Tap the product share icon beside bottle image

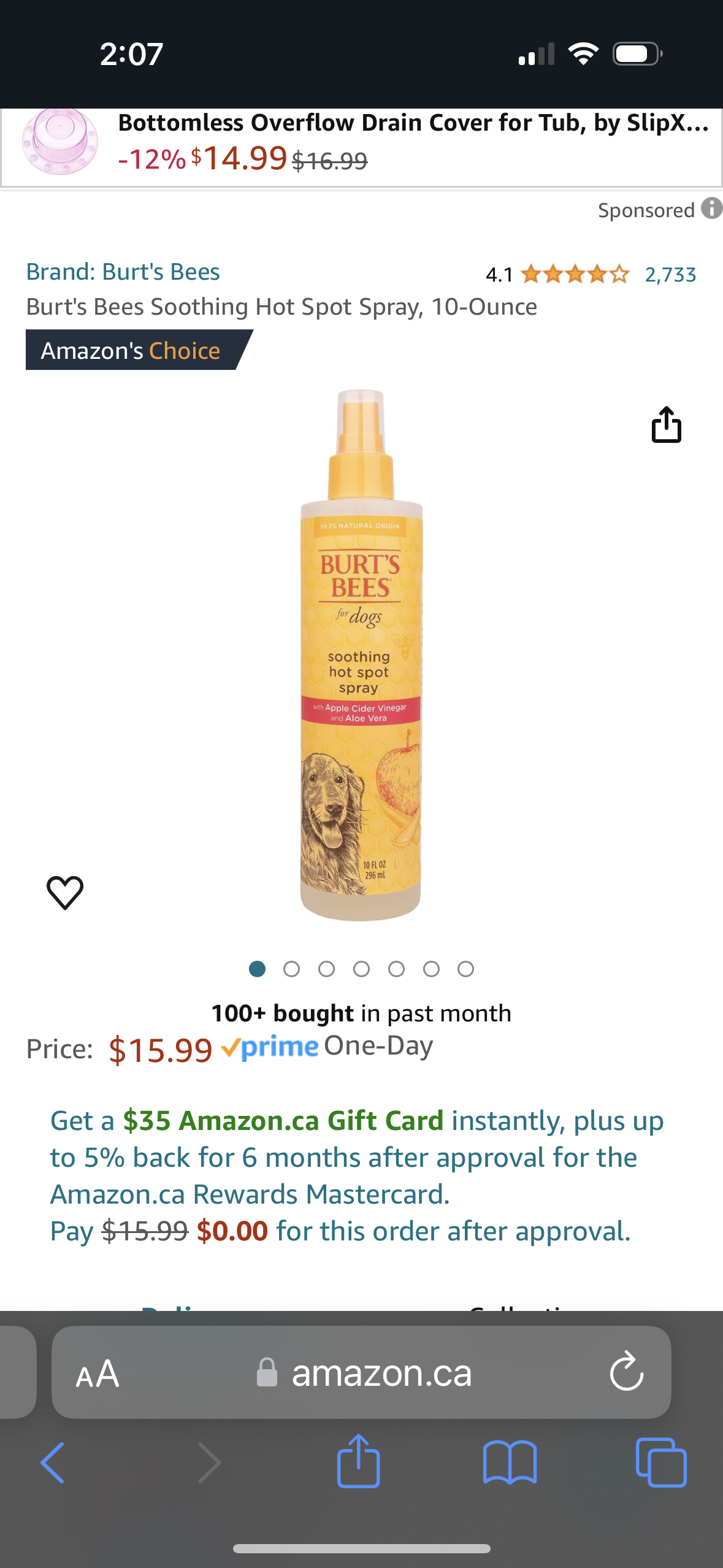coord(666,424)
